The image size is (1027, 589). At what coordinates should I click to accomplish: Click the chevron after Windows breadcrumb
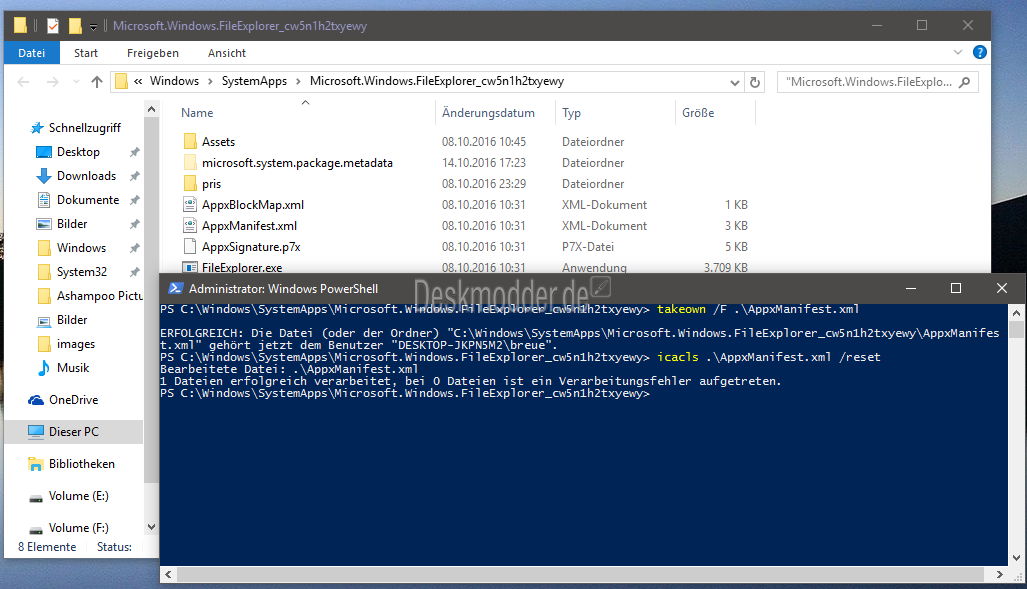pos(210,81)
